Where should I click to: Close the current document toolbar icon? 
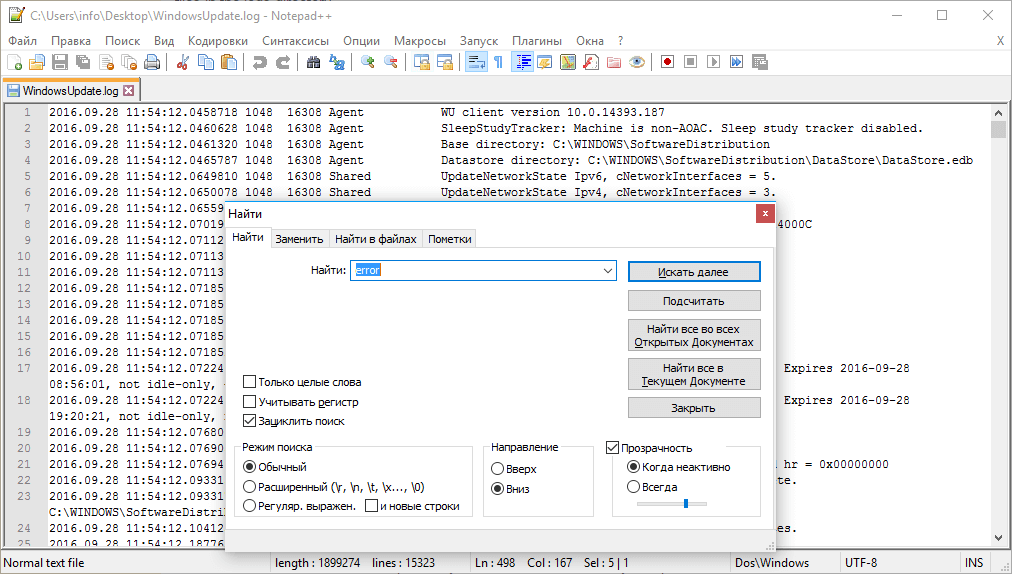coord(106,63)
